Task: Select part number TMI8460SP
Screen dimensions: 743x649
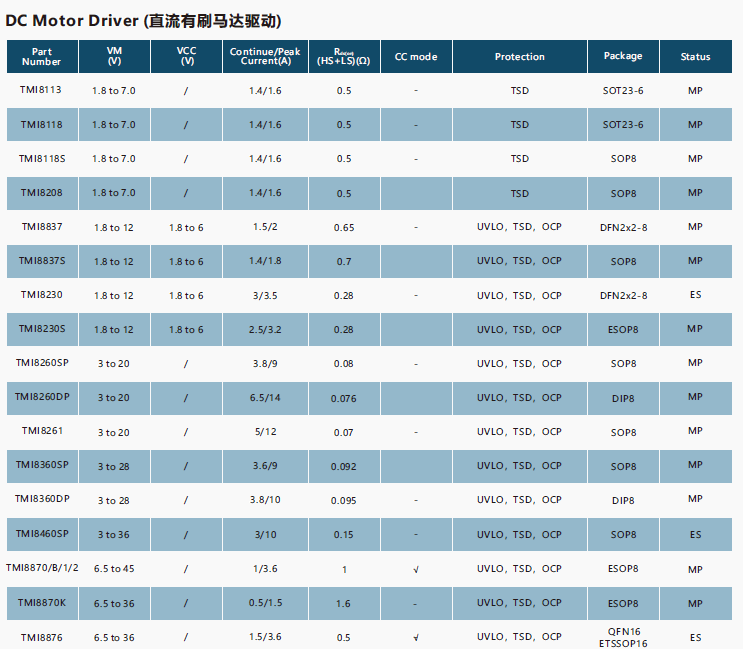Action: [x=42, y=534]
